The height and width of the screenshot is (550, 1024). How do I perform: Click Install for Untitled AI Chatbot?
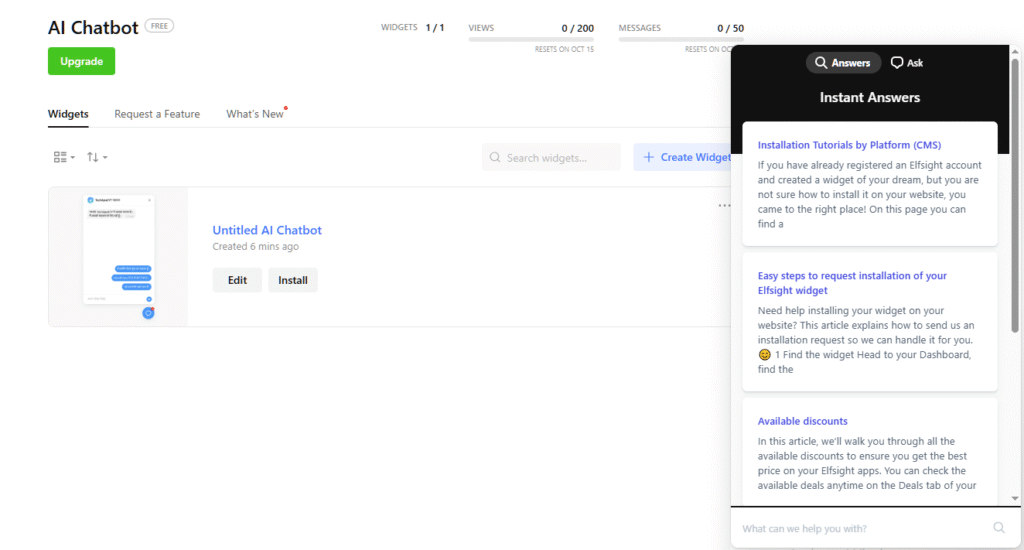click(293, 280)
